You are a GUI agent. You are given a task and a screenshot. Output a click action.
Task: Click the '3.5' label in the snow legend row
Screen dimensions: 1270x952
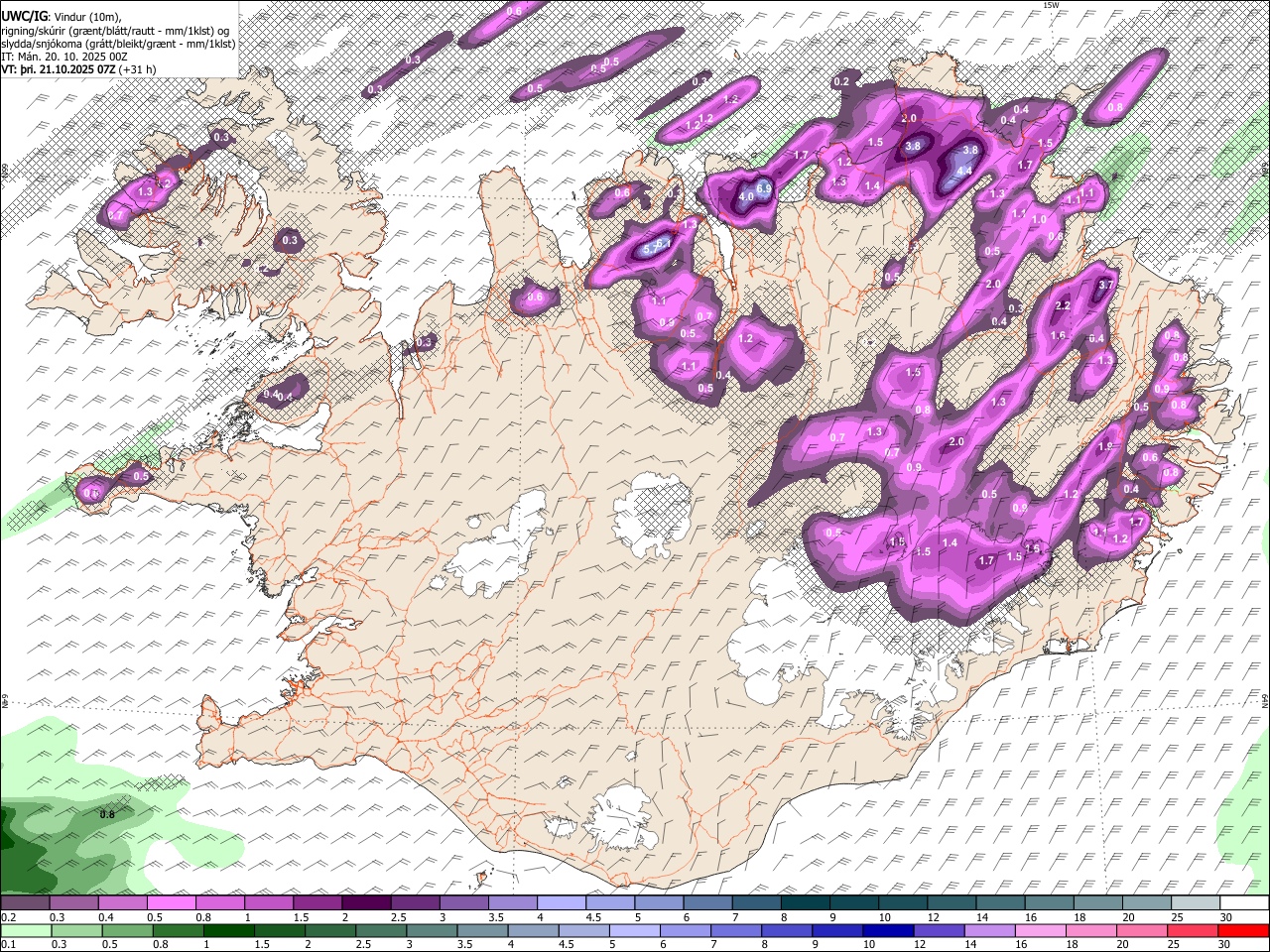[x=496, y=917]
